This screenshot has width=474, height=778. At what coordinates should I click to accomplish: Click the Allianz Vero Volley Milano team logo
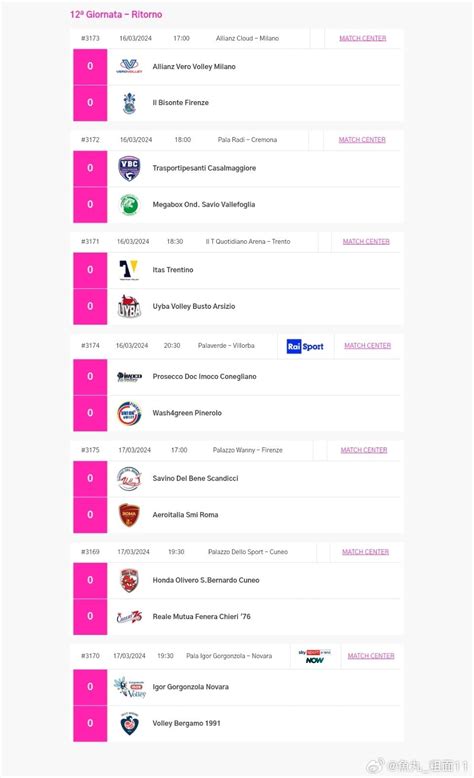pyautogui.click(x=129, y=66)
